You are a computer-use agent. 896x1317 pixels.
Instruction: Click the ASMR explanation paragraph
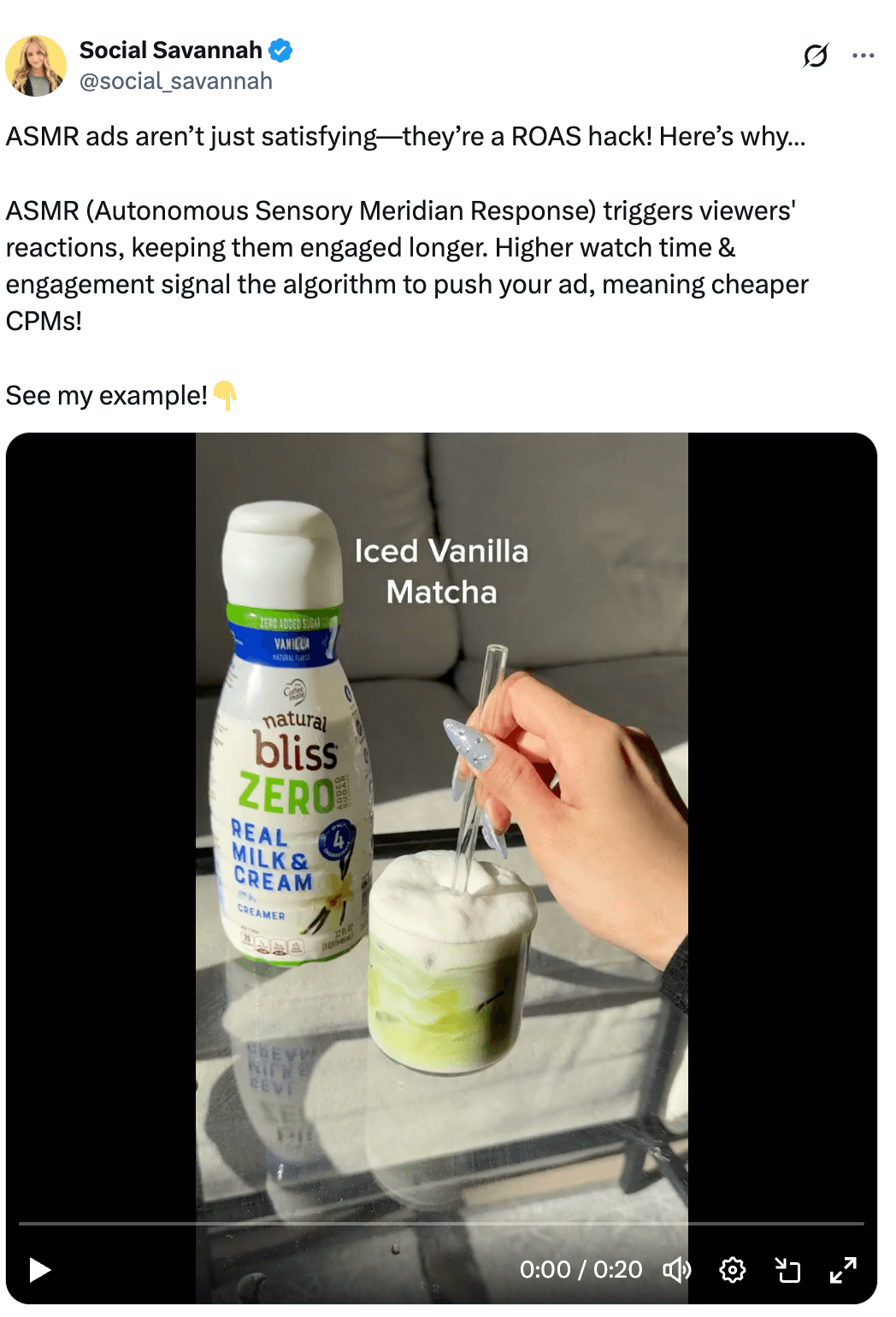[407, 266]
